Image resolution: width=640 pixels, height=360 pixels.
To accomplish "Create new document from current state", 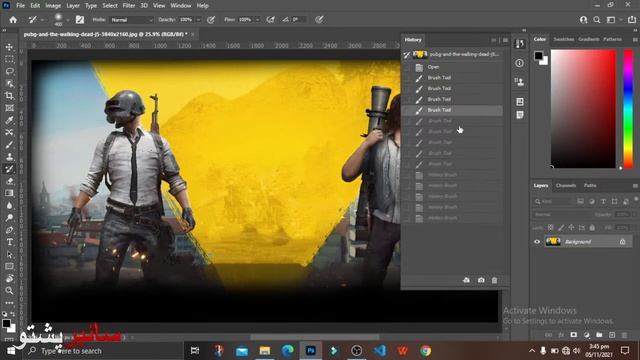I will tap(467, 280).
